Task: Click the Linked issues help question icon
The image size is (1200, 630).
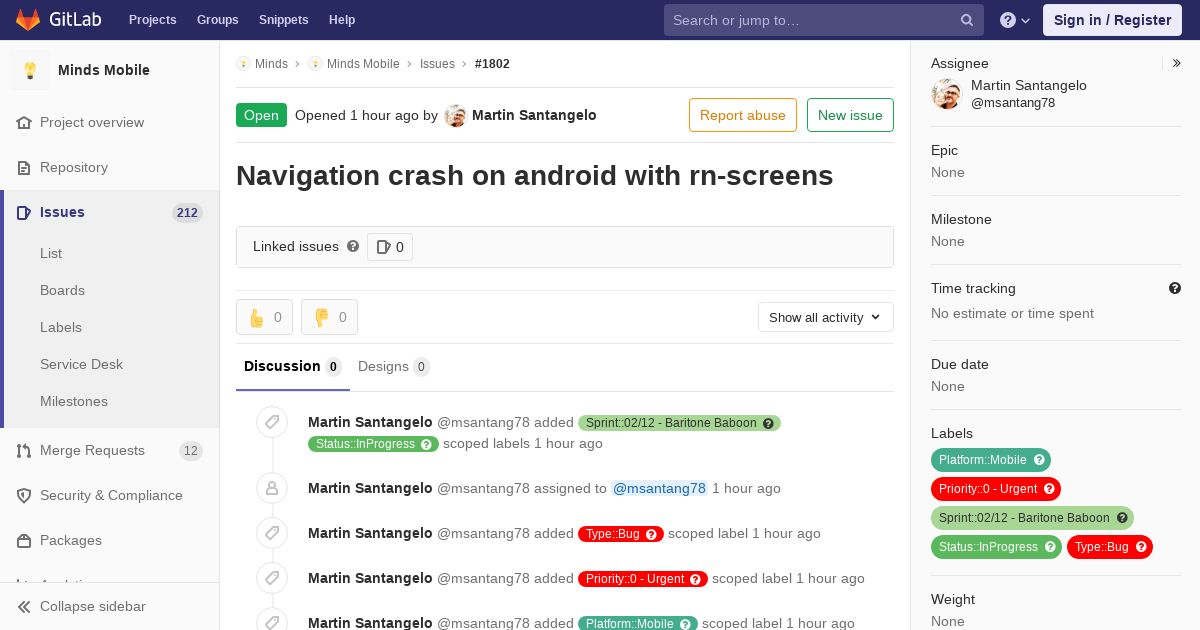Action: 353,246
